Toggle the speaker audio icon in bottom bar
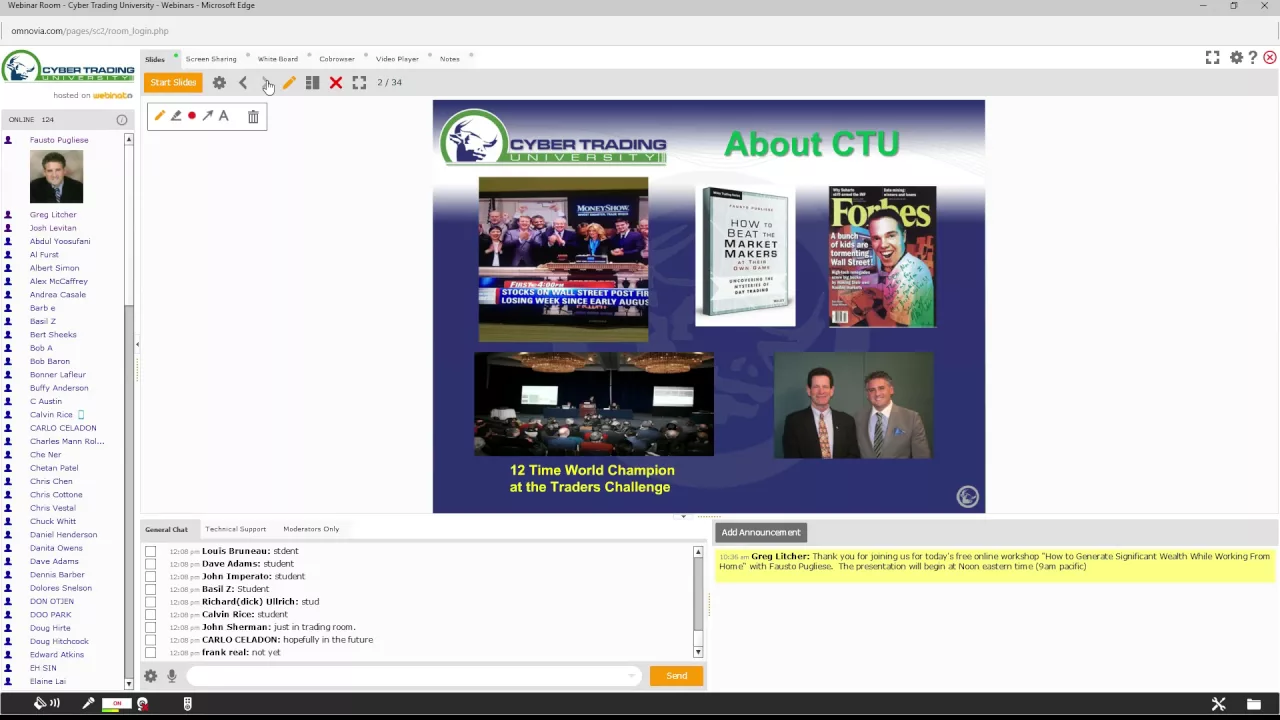This screenshot has width=1280, height=720. coord(46,704)
